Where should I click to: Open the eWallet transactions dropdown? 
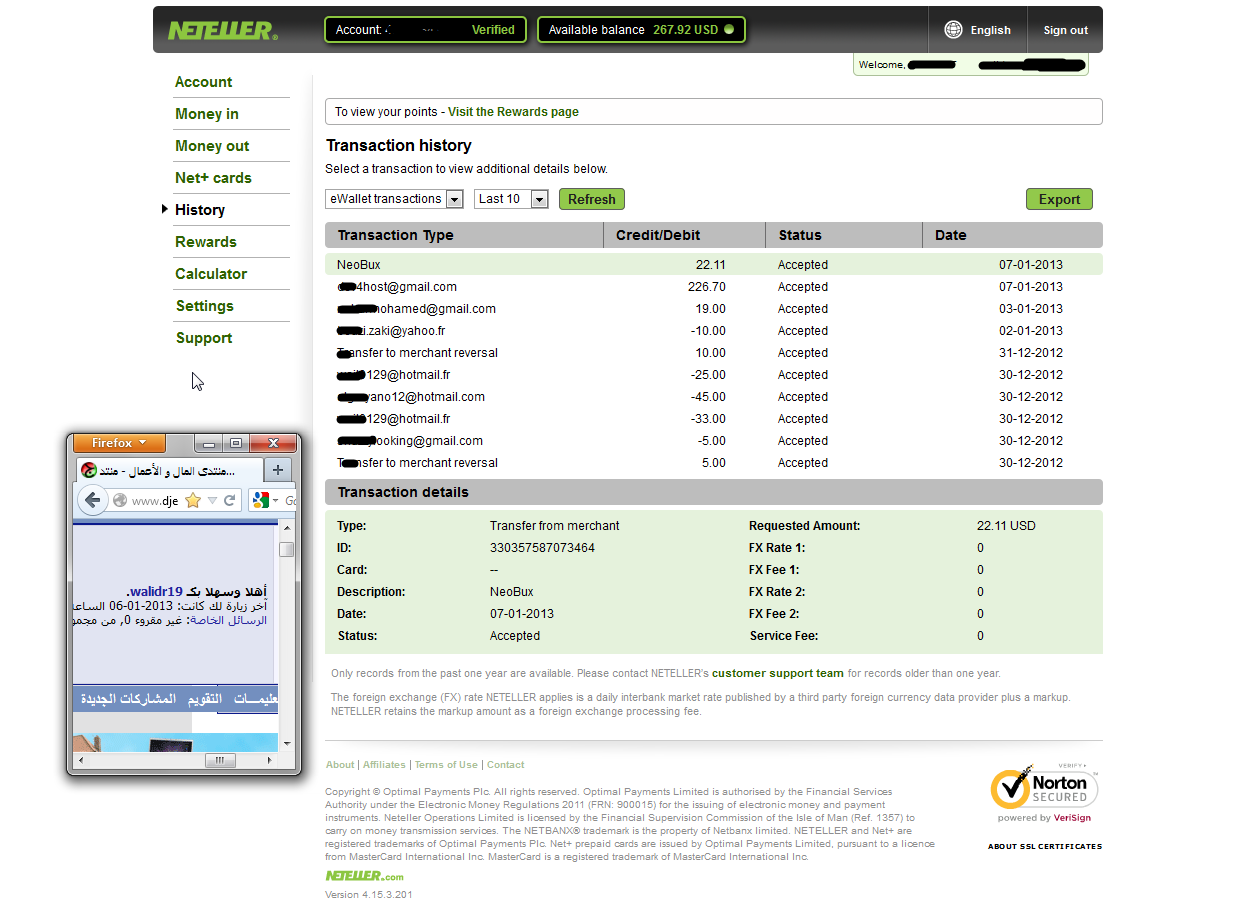[x=395, y=199]
